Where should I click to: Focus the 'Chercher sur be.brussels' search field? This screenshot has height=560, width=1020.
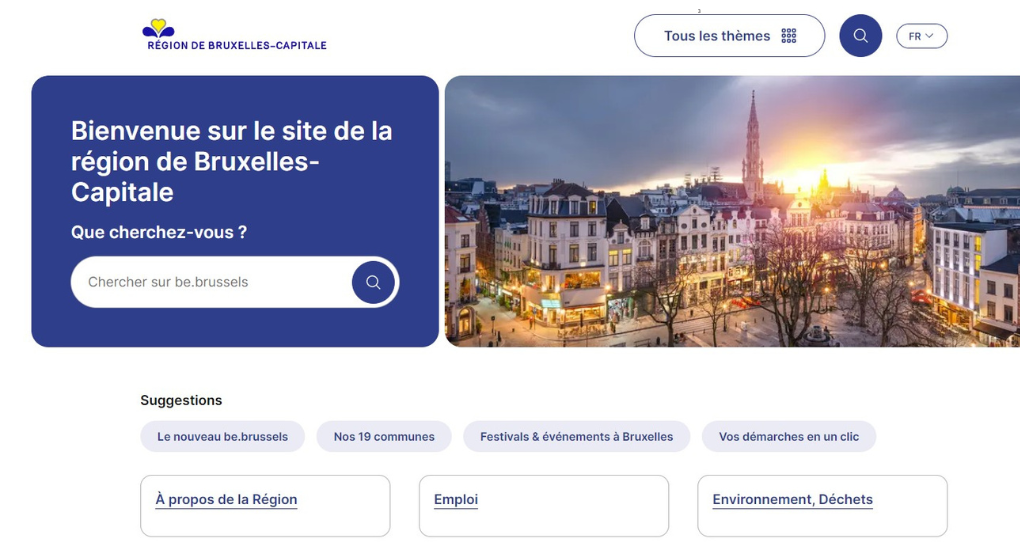pyautogui.click(x=210, y=282)
